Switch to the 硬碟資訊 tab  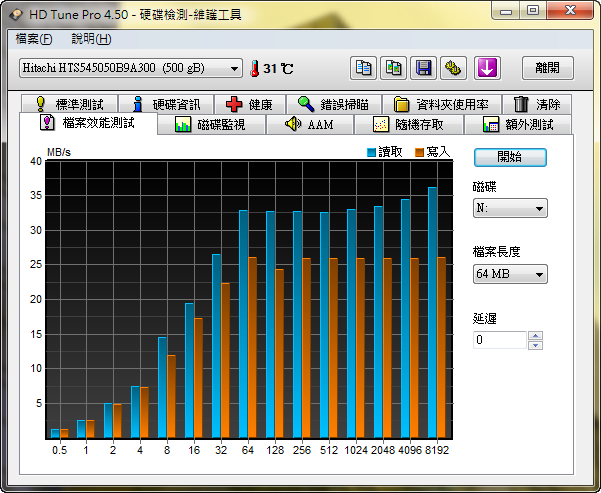(x=166, y=104)
